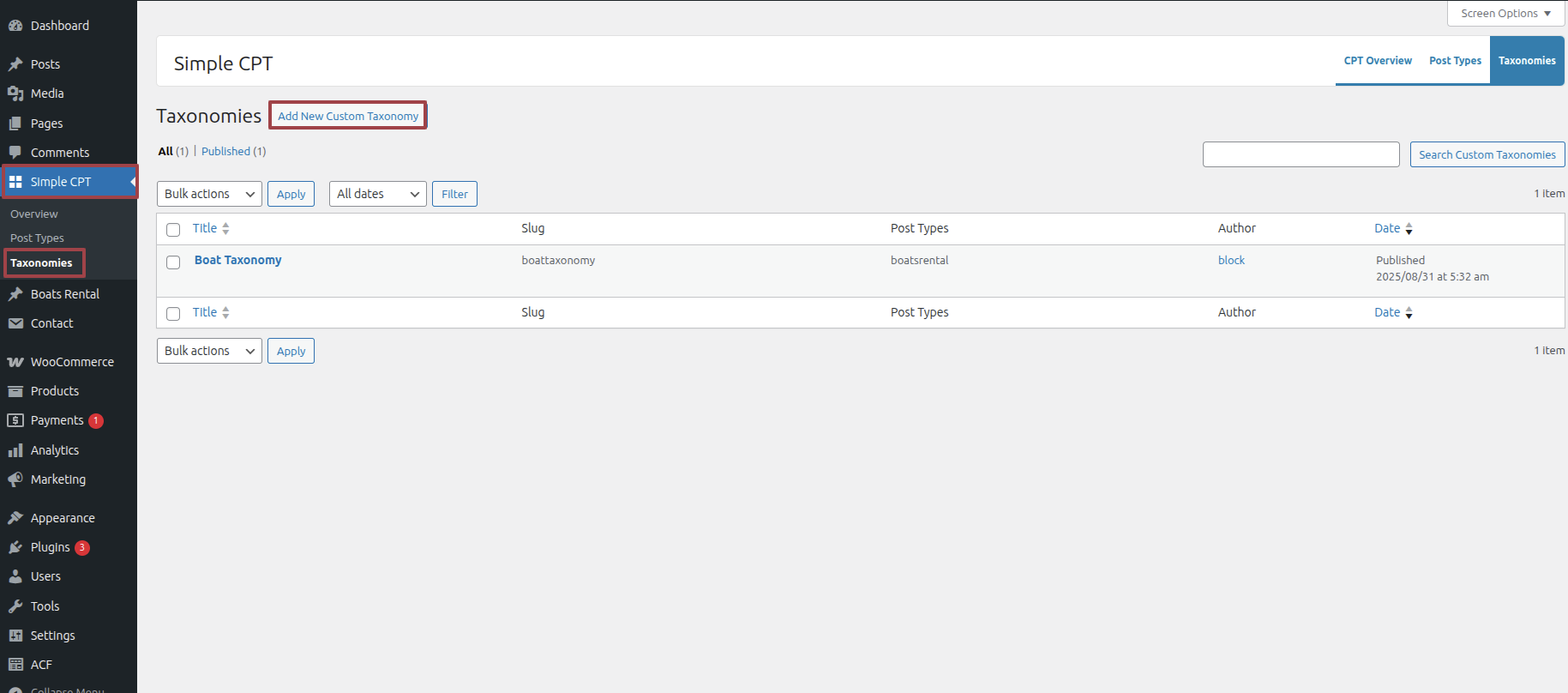
Task: Click the Dashboard gauge icon in sidebar
Action: coord(15,26)
